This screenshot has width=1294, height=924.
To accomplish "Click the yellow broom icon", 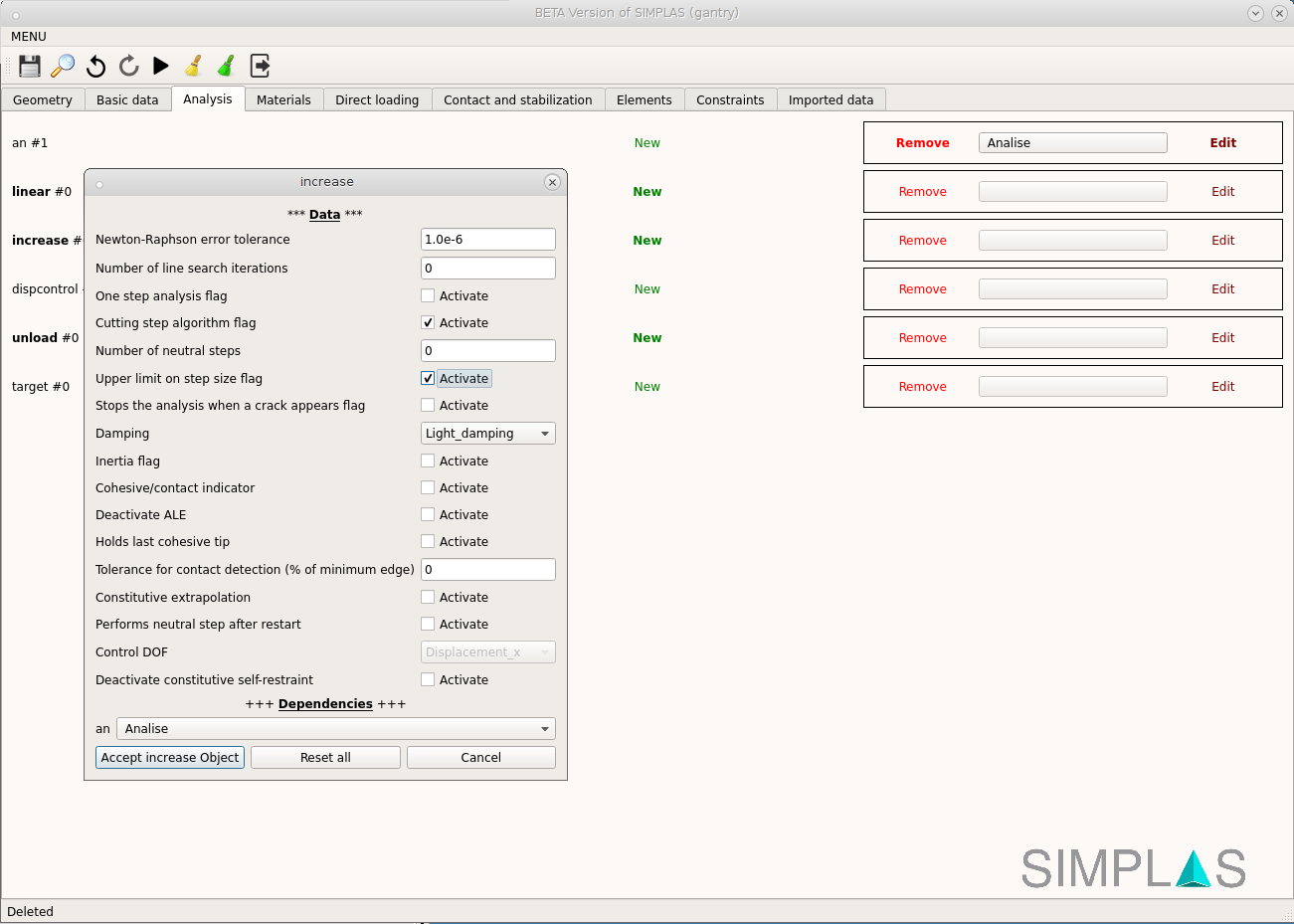I will pyautogui.click(x=194, y=66).
